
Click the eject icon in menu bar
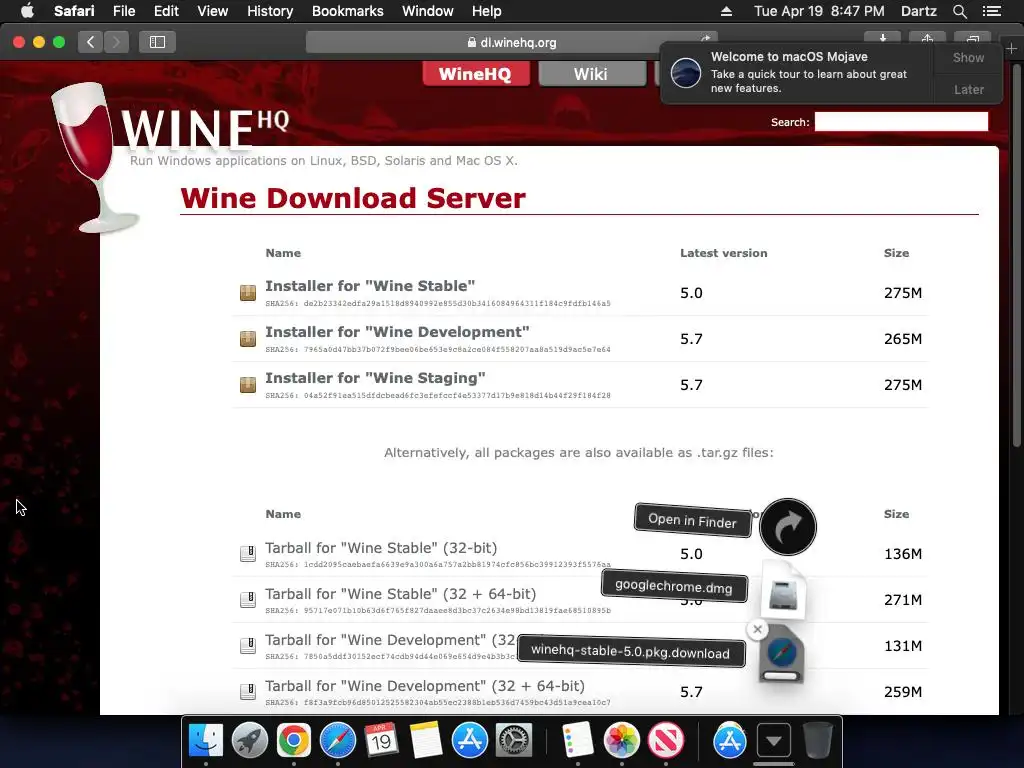(x=726, y=11)
